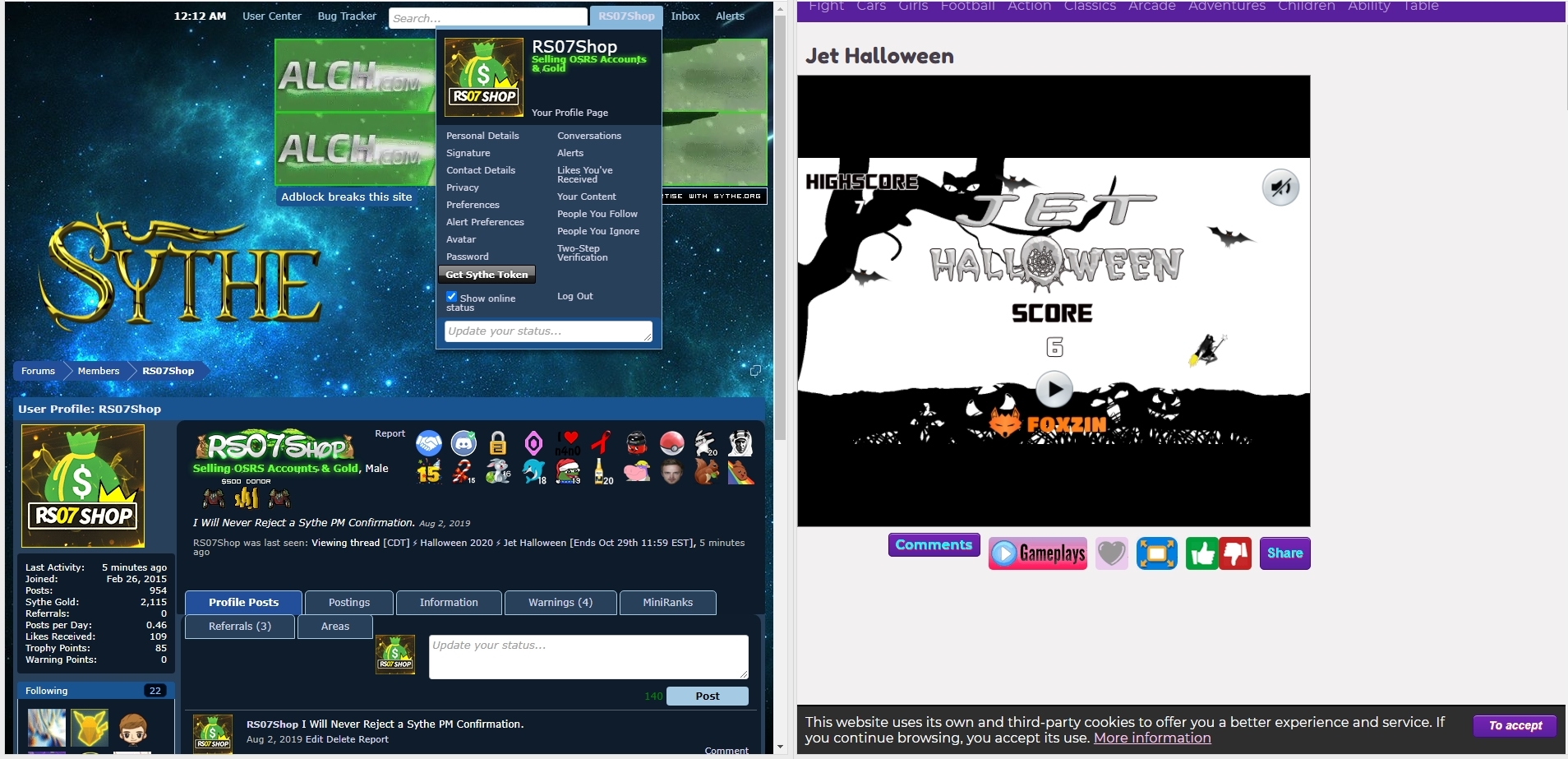This screenshot has height=759, width=1568.
Task: Open Jet Halloween in fullscreen
Action: (1156, 553)
